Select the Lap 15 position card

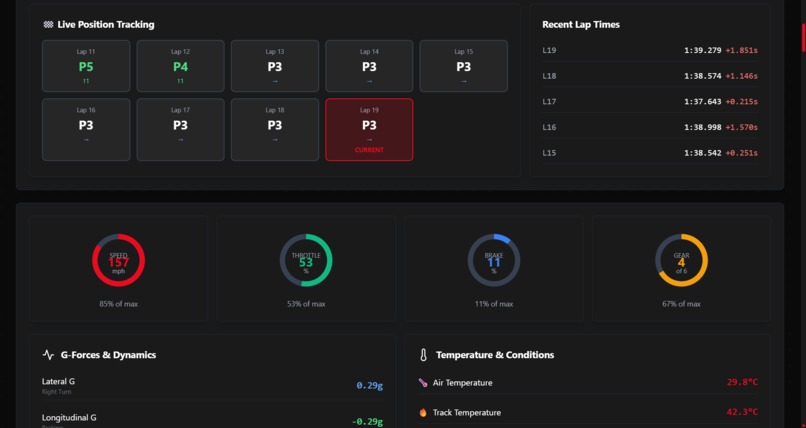[x=464, y=66]
